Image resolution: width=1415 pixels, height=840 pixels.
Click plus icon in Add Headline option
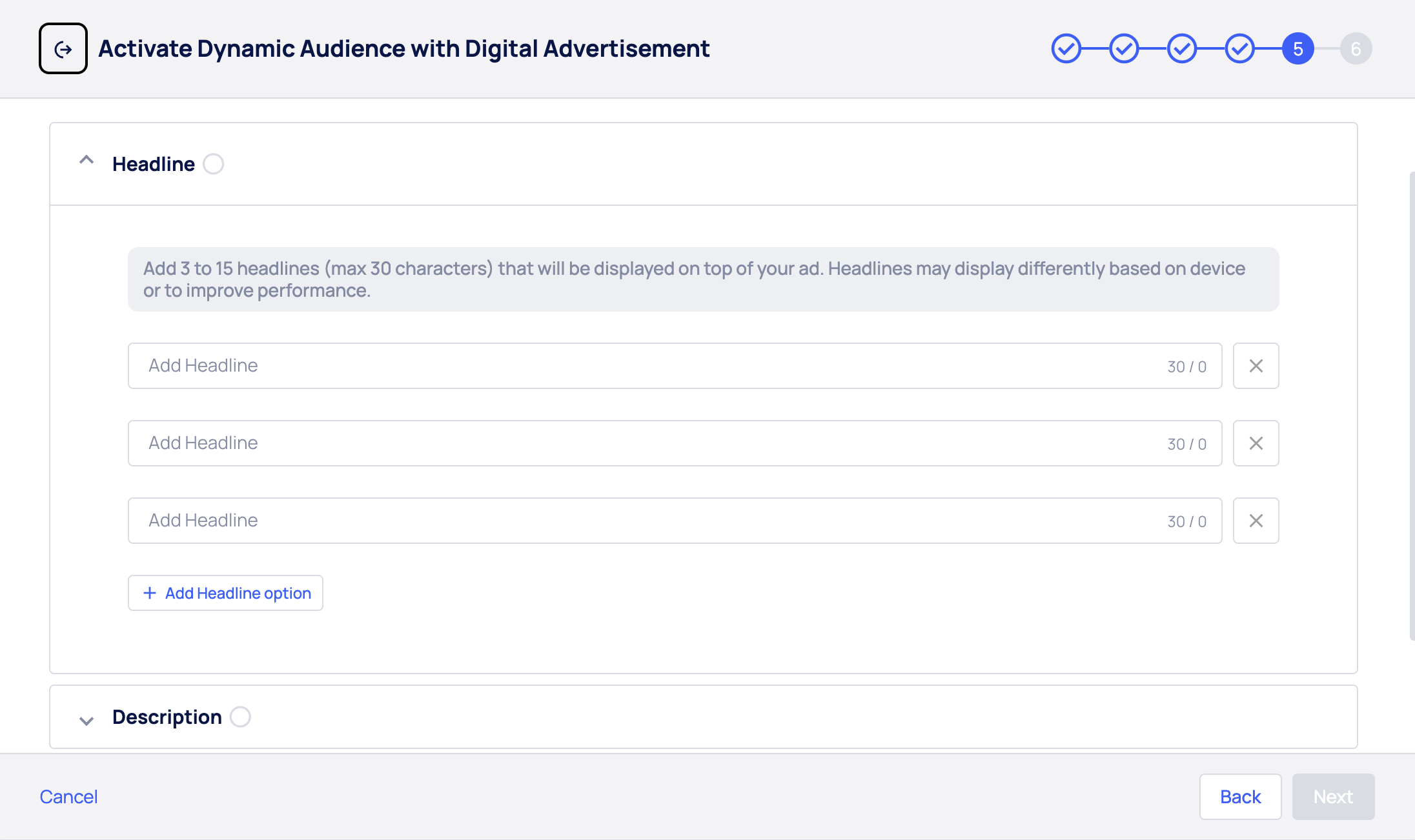coord(150,593)
